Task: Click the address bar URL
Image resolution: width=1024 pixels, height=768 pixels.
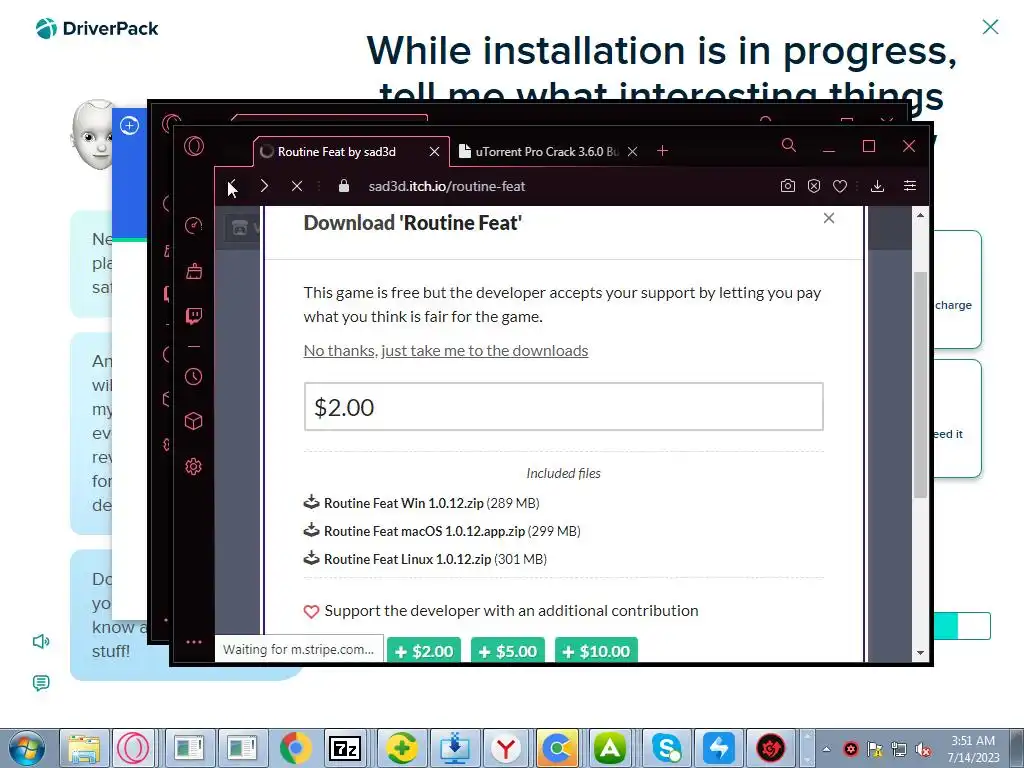Action: pyautogui.click(x=447, y=186)
